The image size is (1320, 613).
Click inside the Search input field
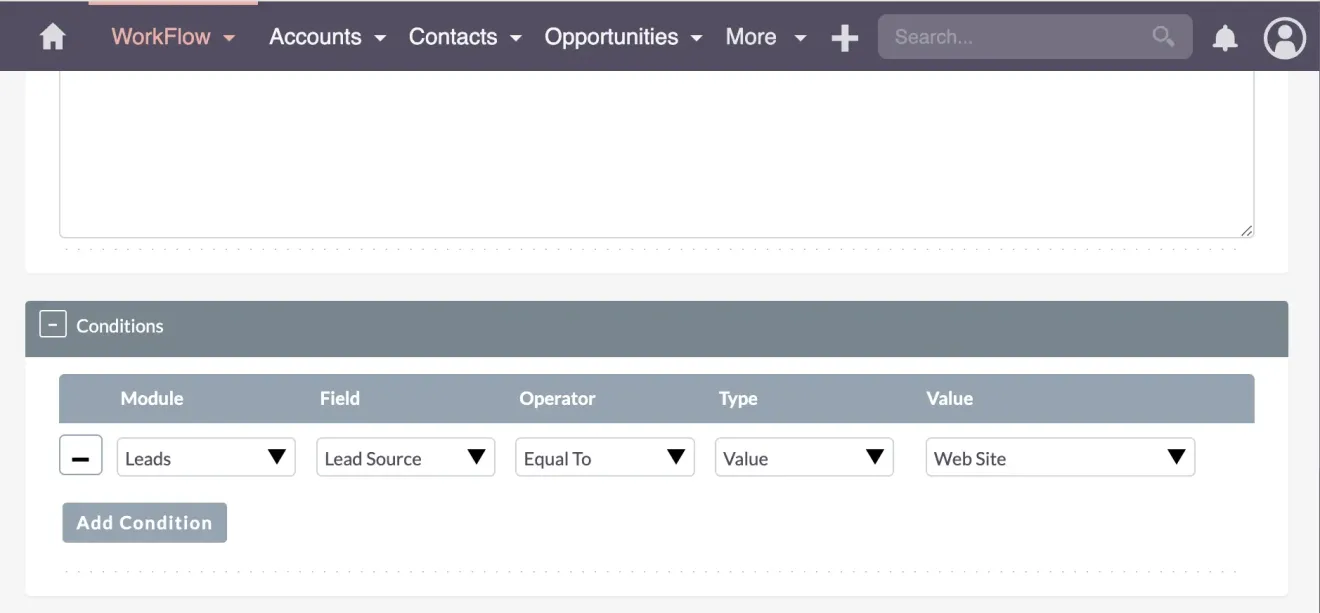[x=1010, y=36]
